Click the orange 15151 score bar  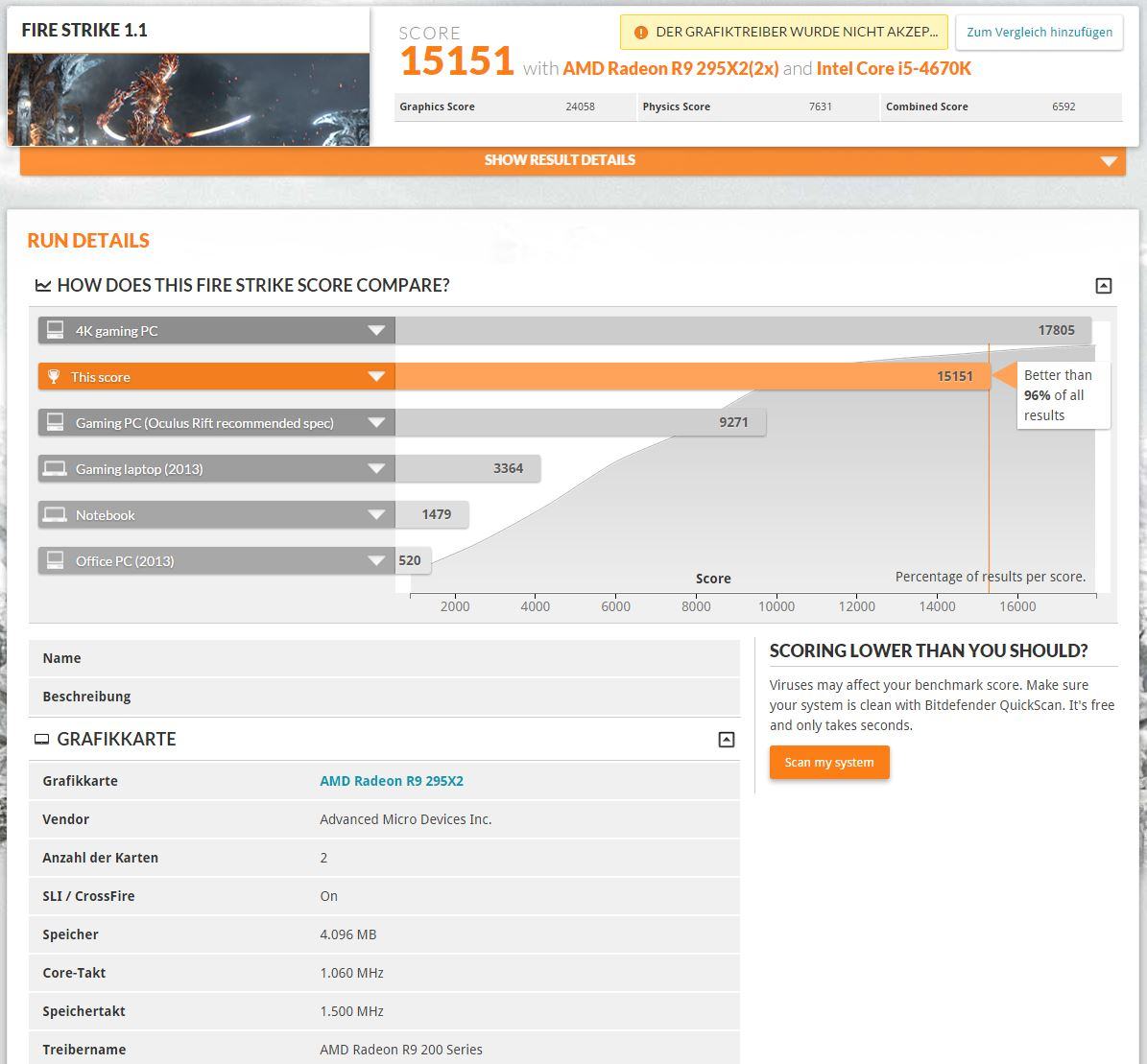pyautogui.click(x=693, y=377)
